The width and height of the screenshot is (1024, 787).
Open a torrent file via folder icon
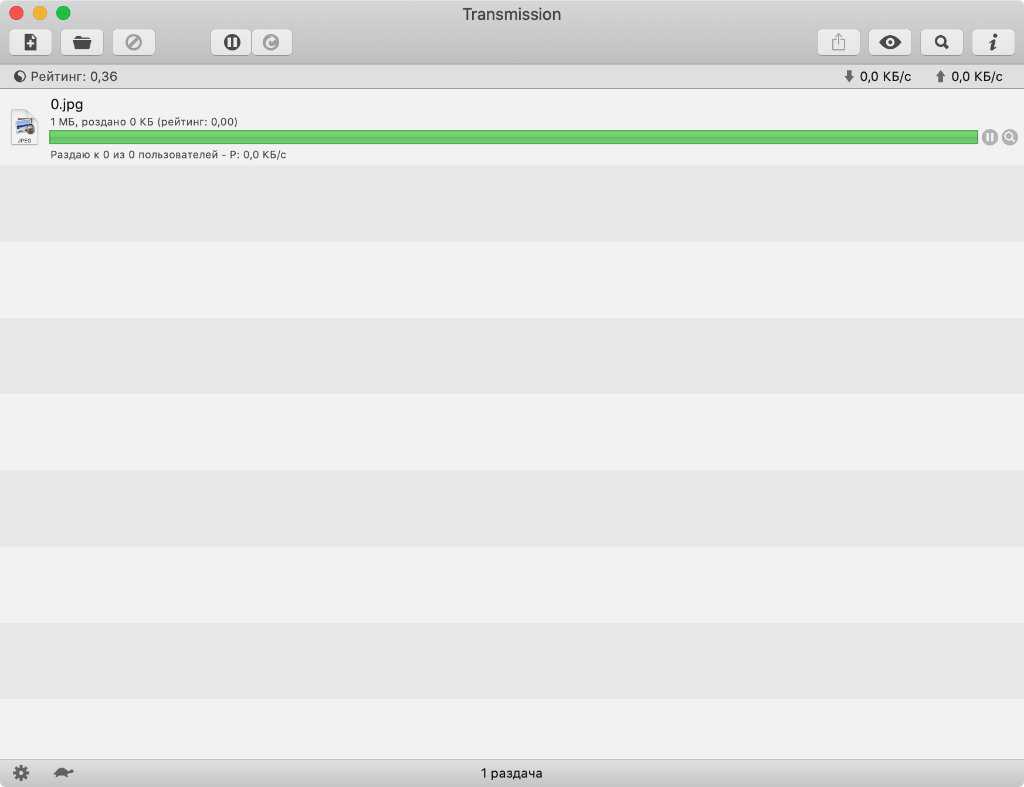tap(82, 42)
